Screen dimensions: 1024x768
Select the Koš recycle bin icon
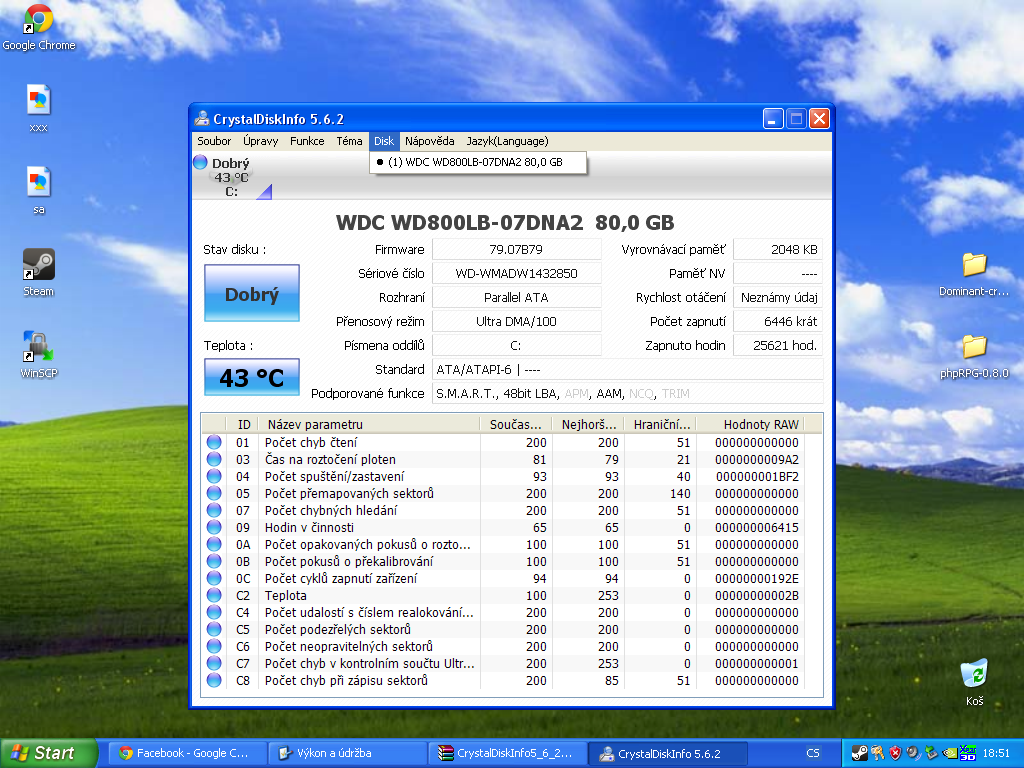974,682
